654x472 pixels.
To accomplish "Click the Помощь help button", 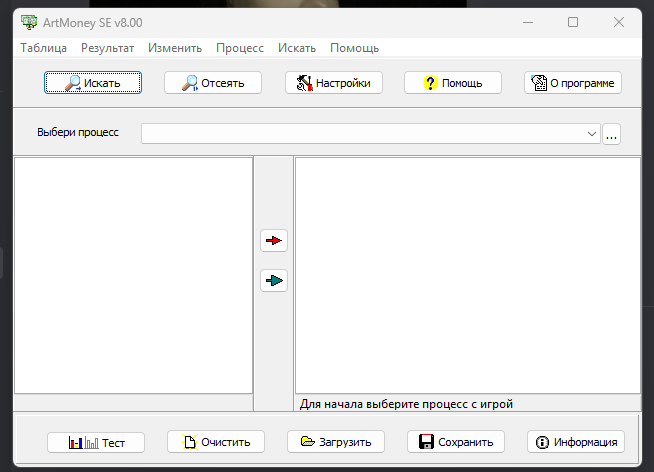I will click(x=453, y=83).
